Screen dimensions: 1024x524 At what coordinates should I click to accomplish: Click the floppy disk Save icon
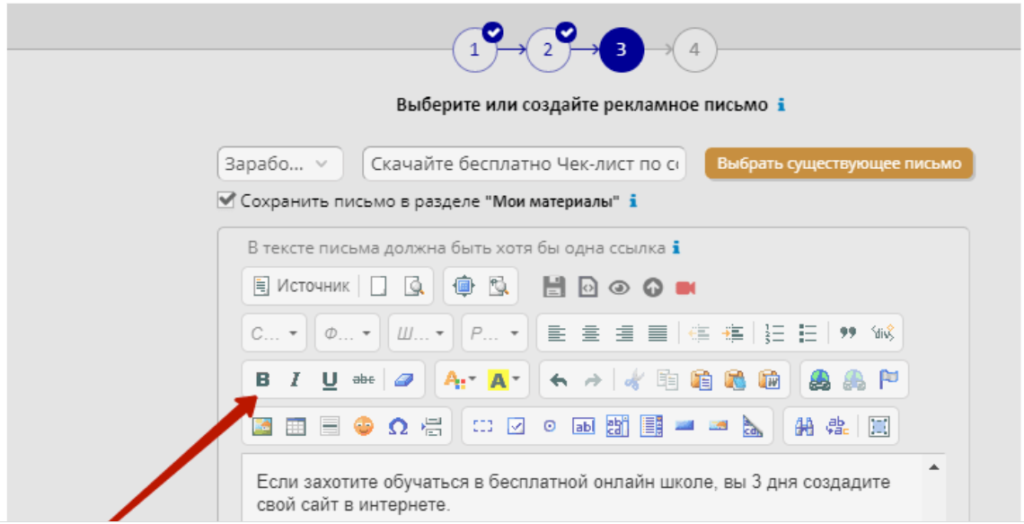(554, 287)
